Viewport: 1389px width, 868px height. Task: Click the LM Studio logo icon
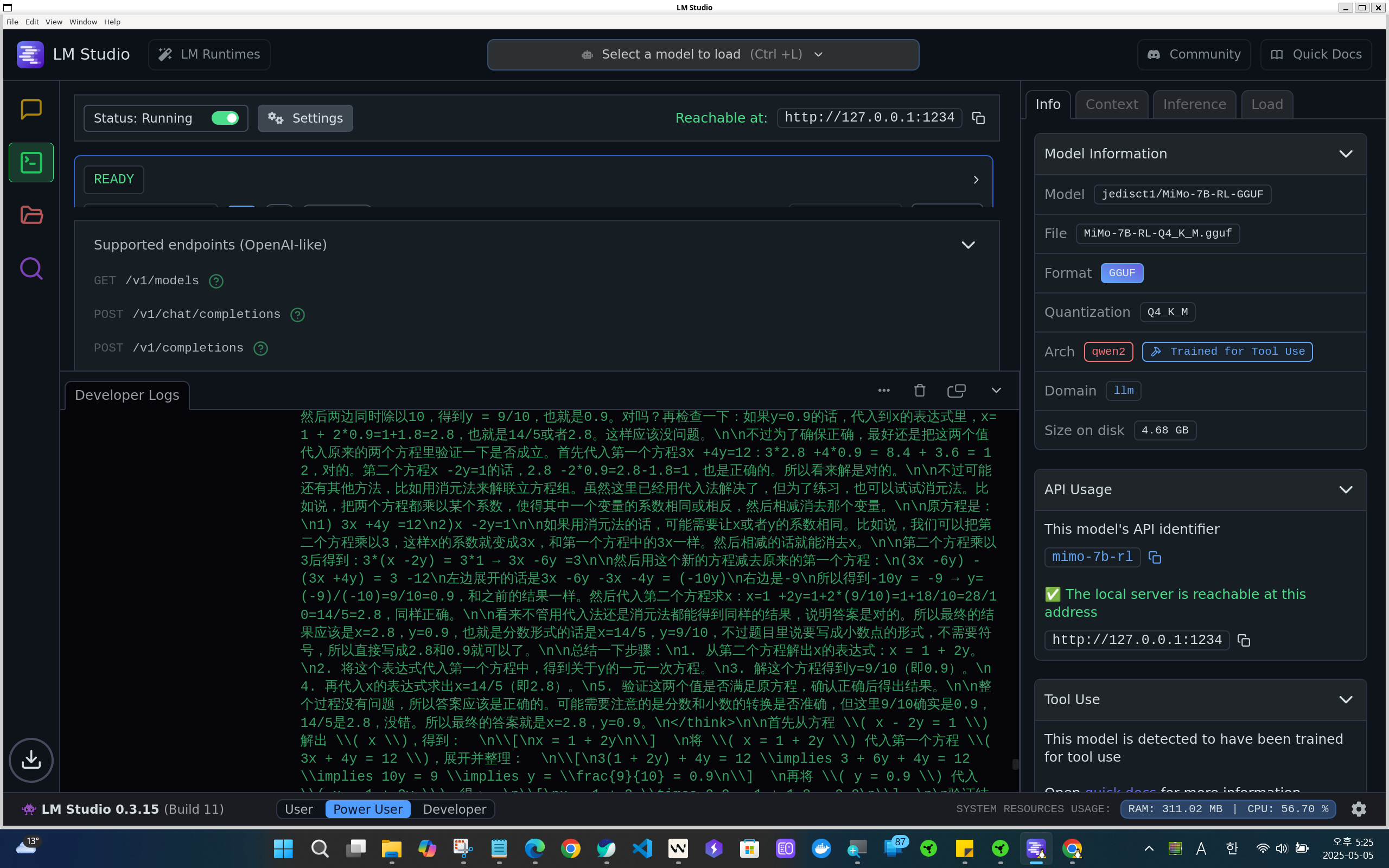(30, 55)
